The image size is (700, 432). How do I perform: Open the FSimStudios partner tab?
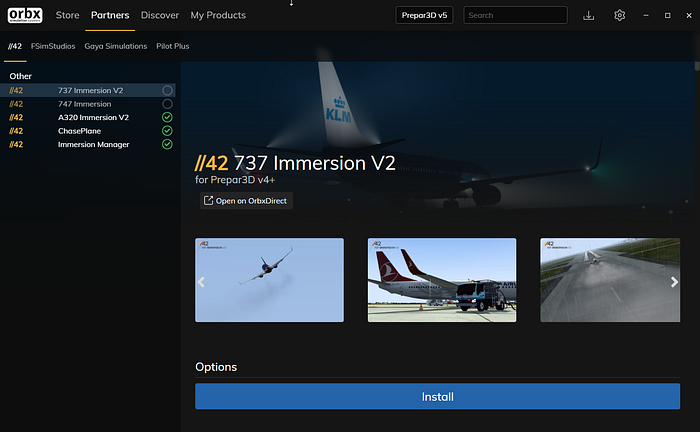[x=53, y=46]
